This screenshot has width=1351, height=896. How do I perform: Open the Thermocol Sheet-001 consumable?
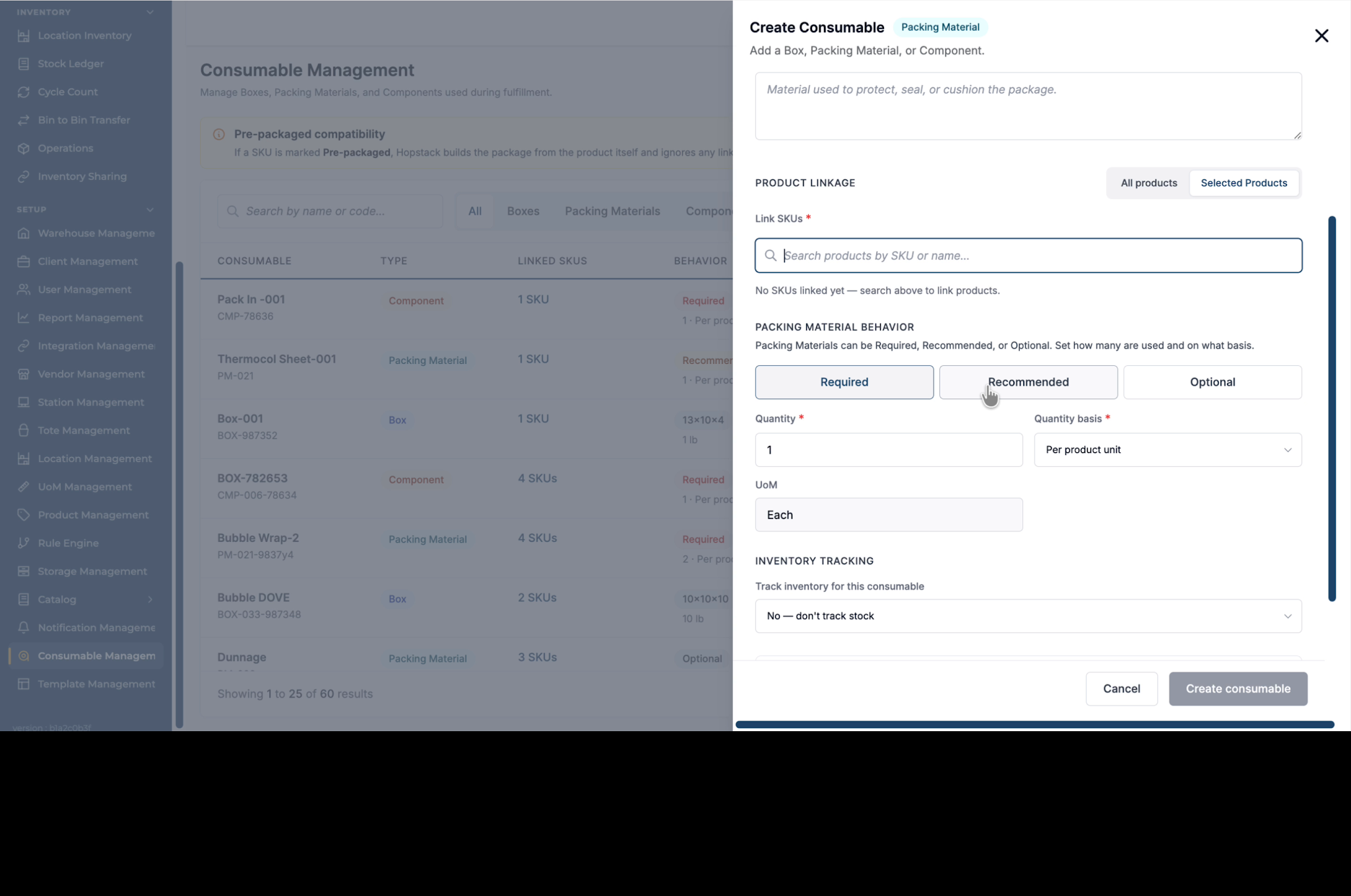pos(277,359)
